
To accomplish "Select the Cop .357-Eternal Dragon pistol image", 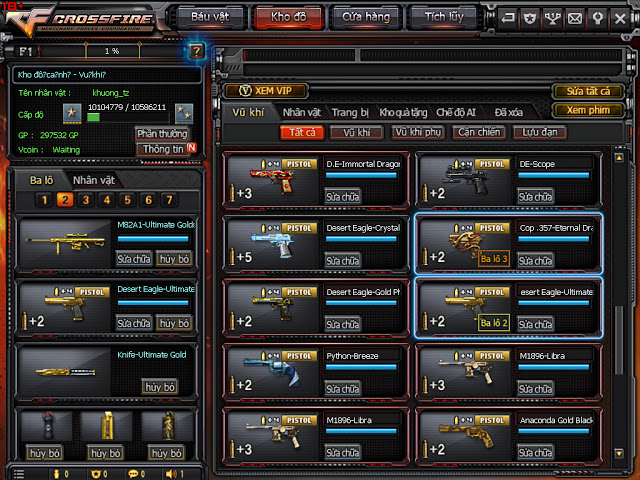I will click(x=465, y=244).
